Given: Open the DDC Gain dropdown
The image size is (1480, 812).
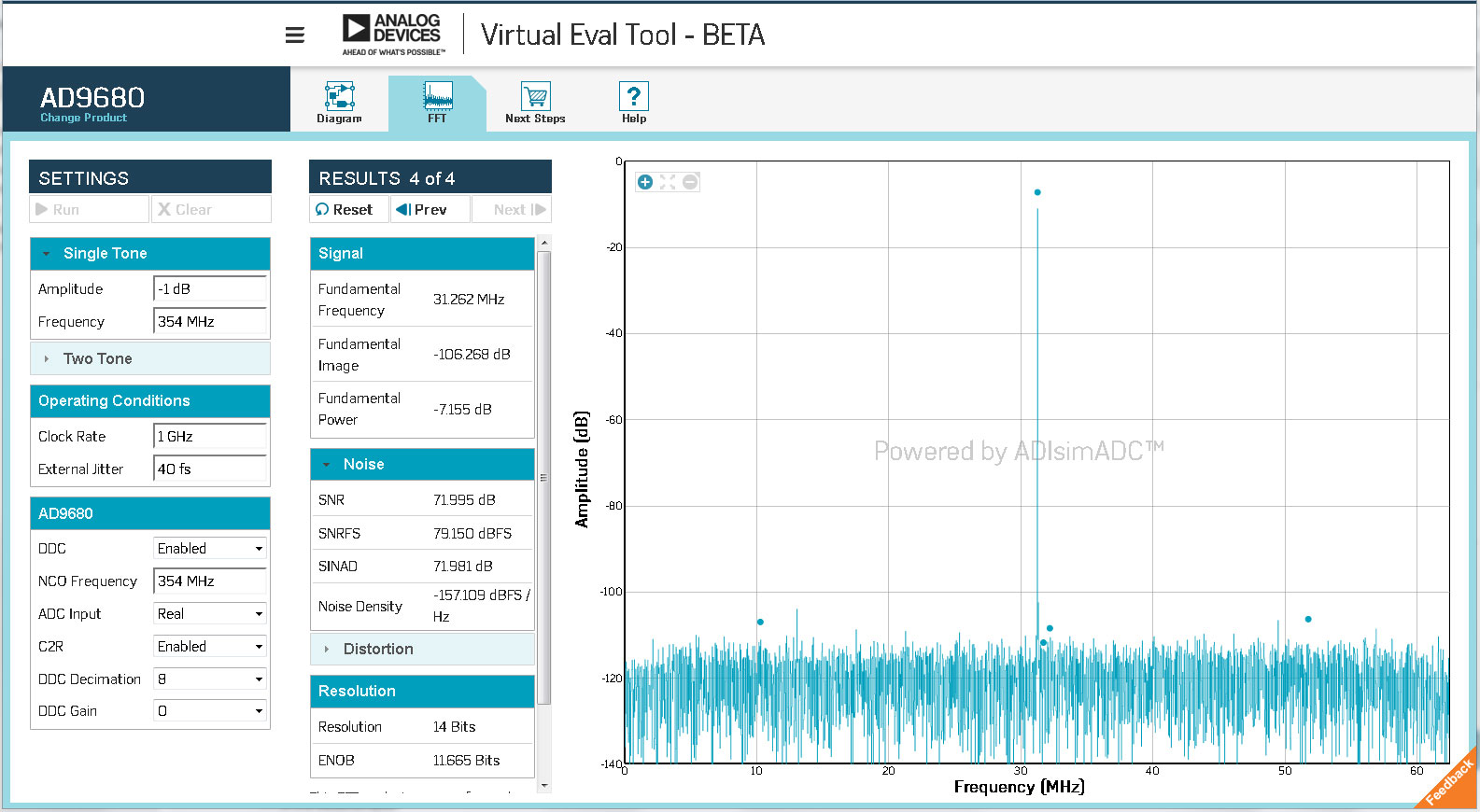Looking at the screenshot, I should [x=210, y=711].
